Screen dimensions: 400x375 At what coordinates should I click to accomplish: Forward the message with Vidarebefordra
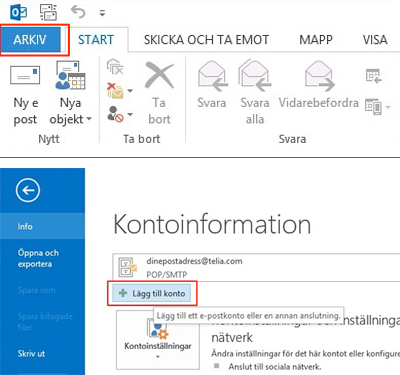click(319, 85)
